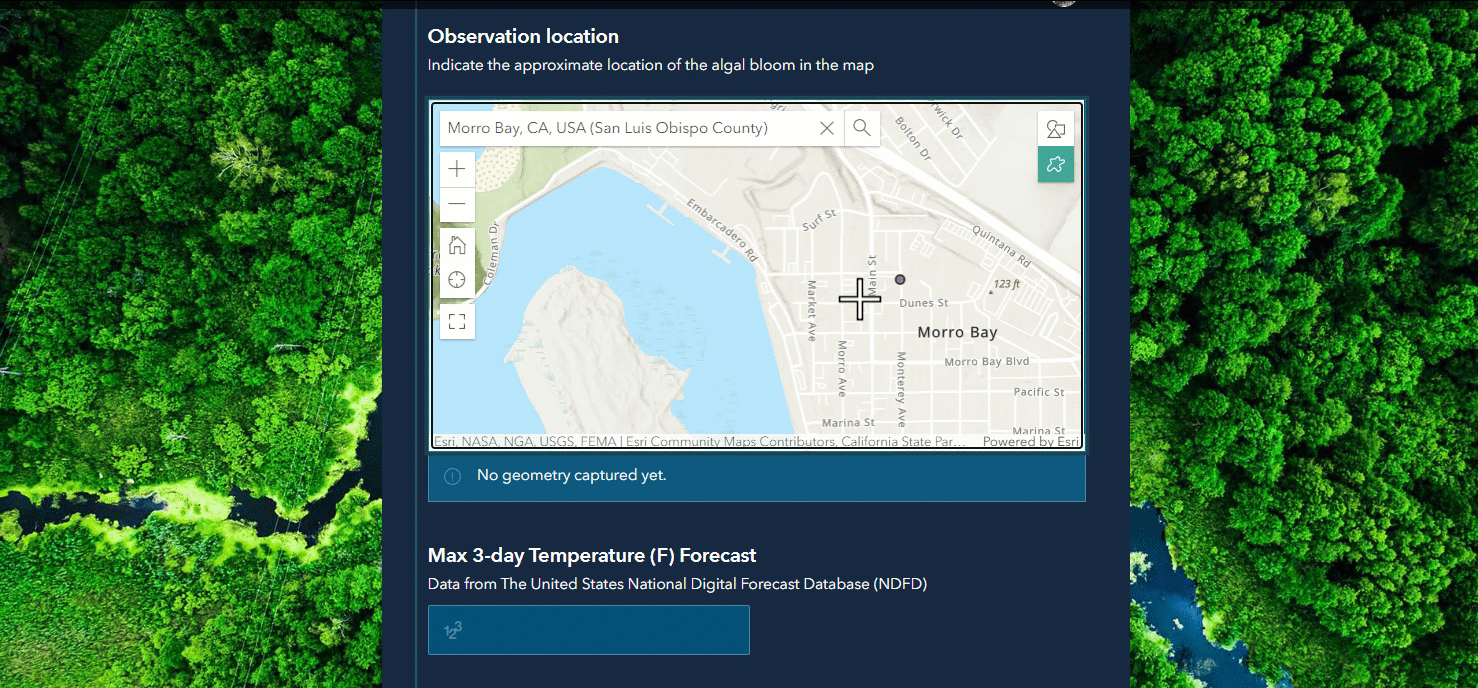Select the point sketch tool on the map
This screenshot has height=688, width=1478.
pos(1056,164)
